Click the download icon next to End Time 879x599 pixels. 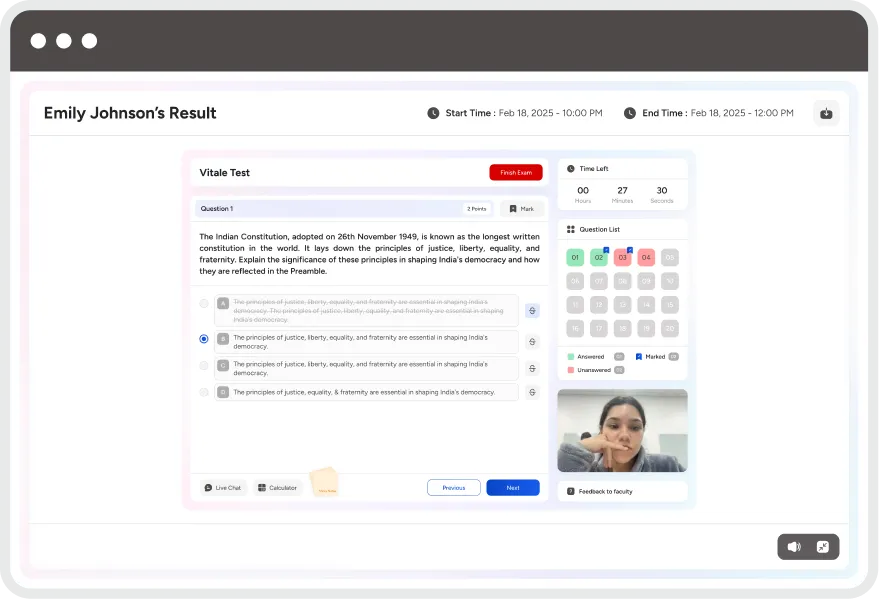pos(826,113)
